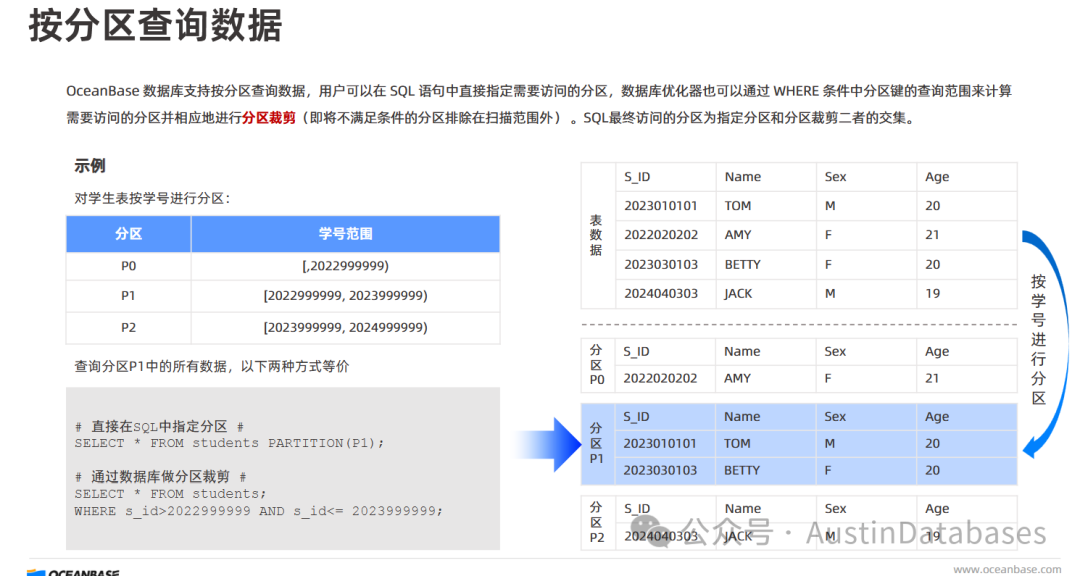Click the slide title 按分区查询数据
This screenshot has width=1080, height=576.
[156, 26]
